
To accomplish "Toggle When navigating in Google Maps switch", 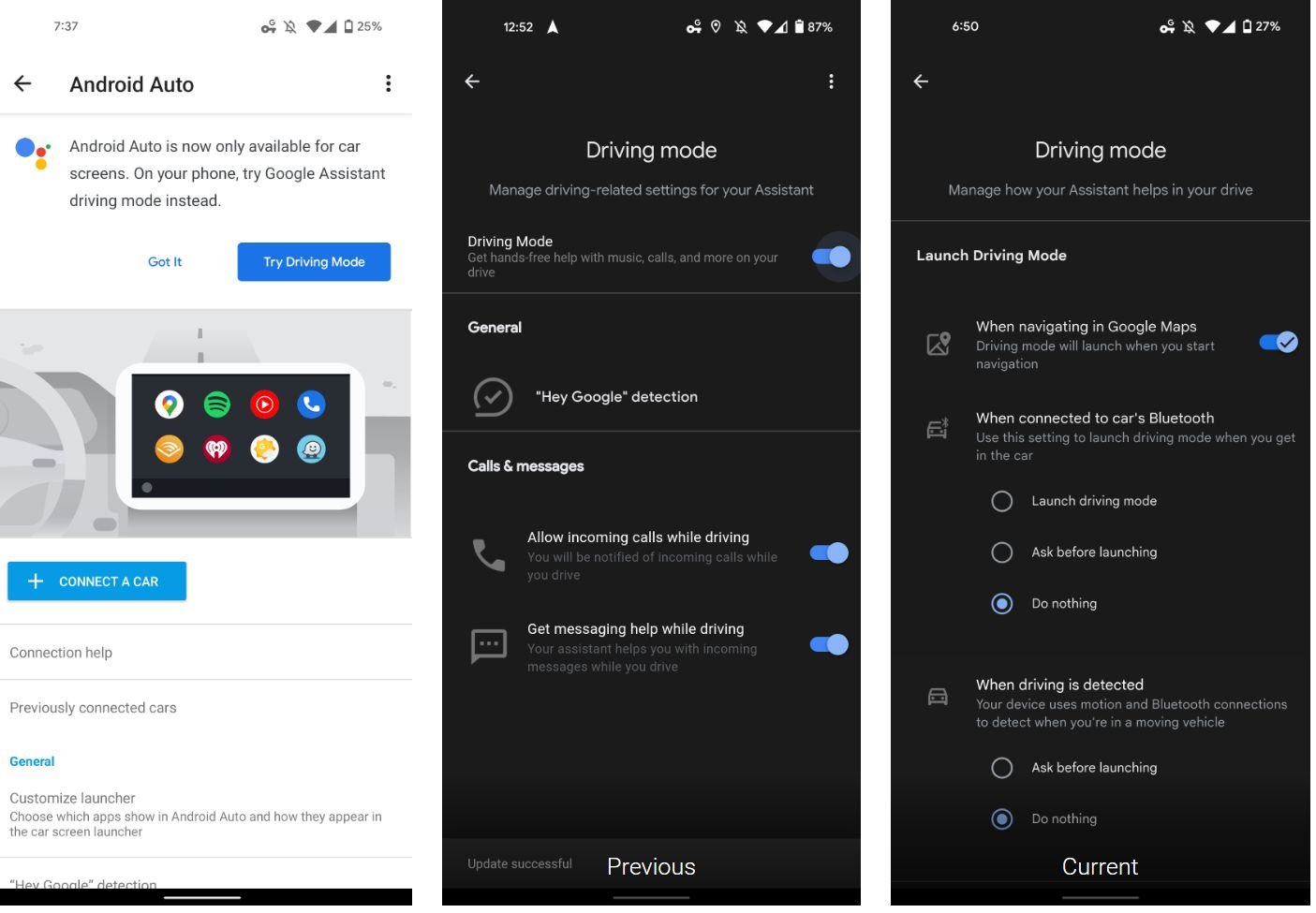I will pyautogui.click(x=1278, y=343).
